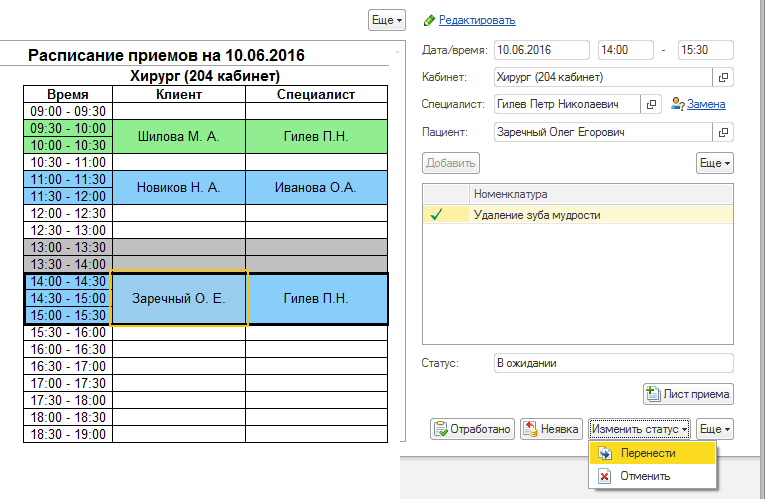The width and height of the screenshot is (765, 499).
Task: Click the pencil icon next to Редактировать
Action: (430, 20)
